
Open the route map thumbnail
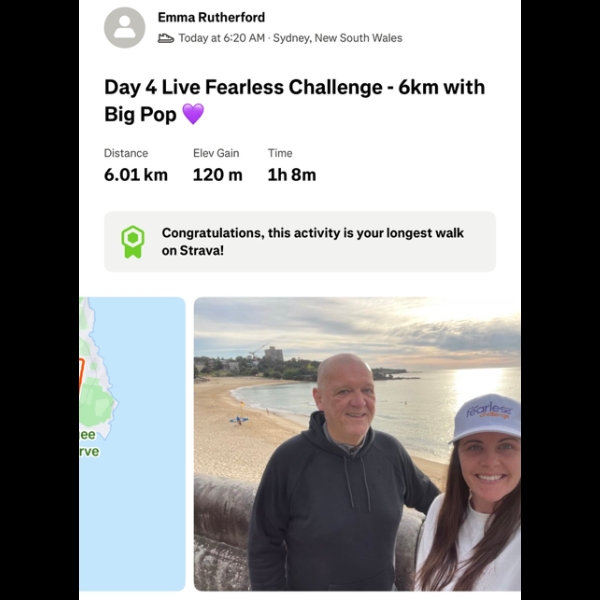click(x=132, y=444)
